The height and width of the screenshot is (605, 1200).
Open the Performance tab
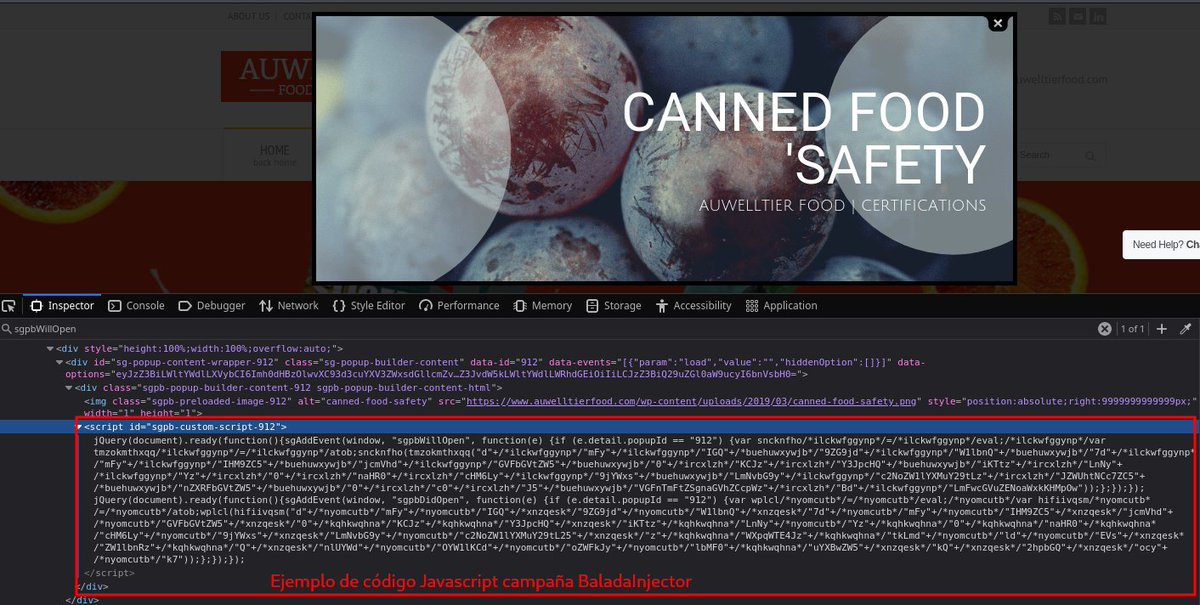pos(459,306)
